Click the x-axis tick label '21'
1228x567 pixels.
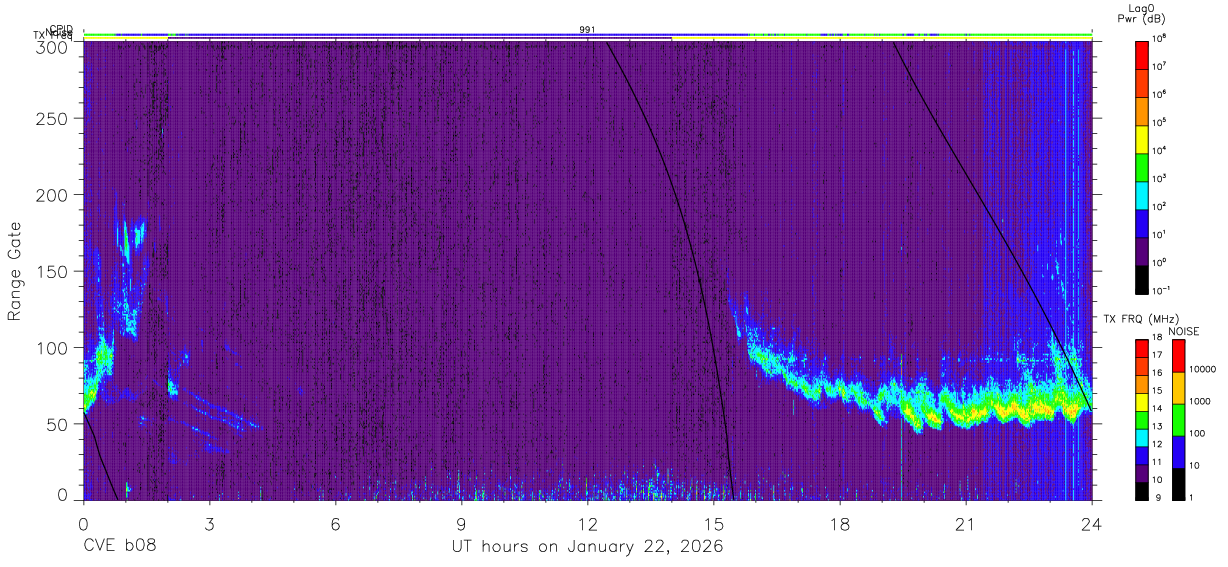(x=965, y=524)
